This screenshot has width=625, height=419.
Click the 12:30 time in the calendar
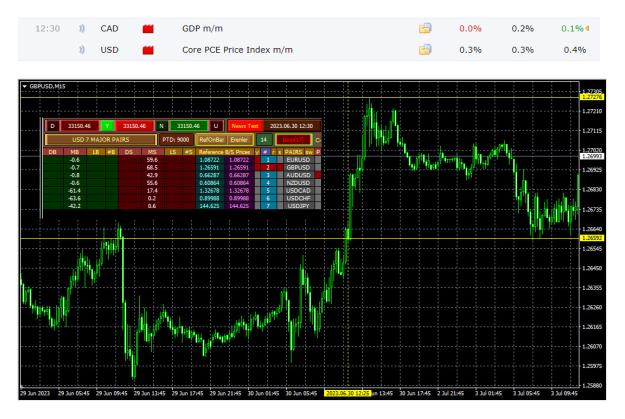(x=47, y=29)
